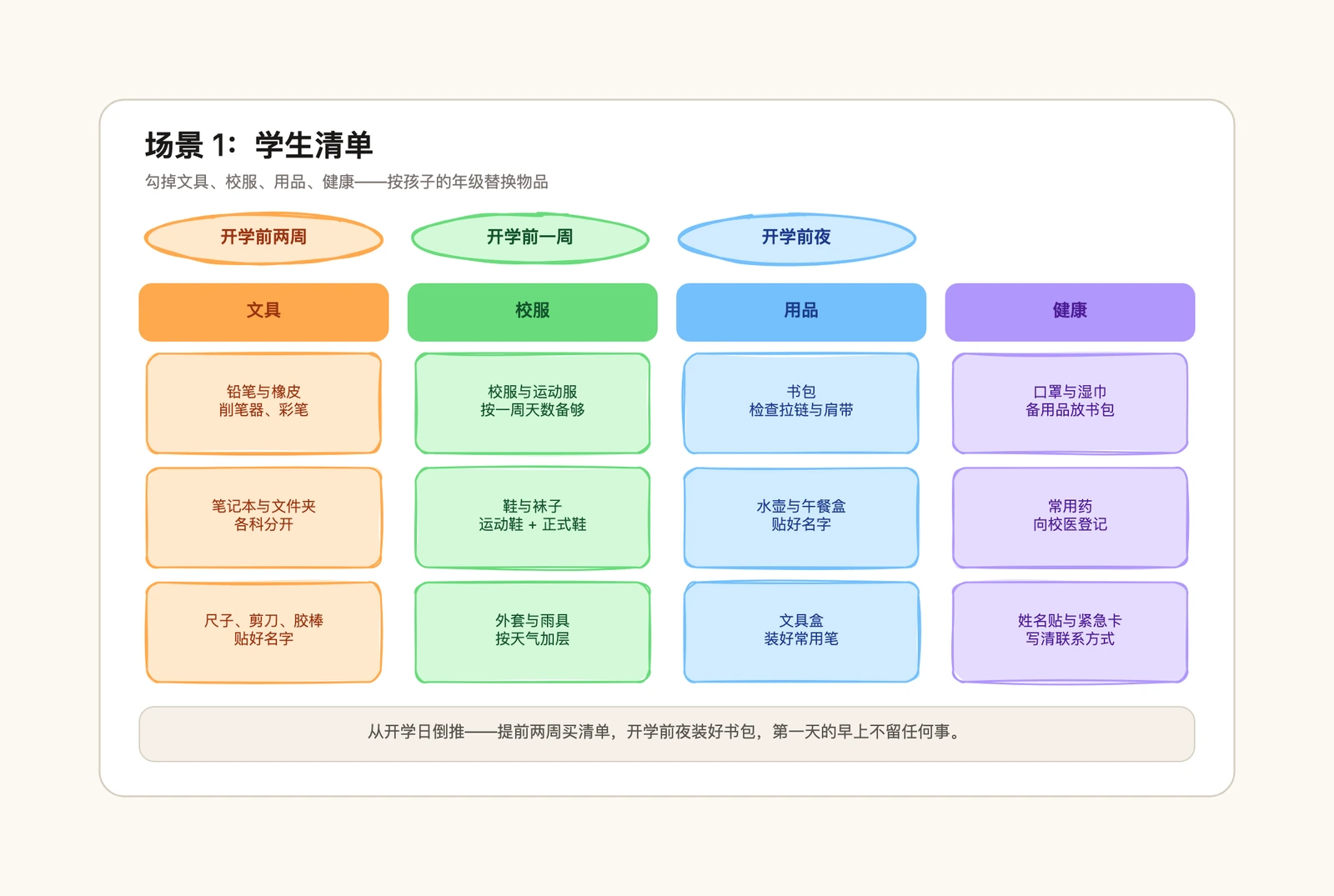Click the title '场景 1: 学生清单'
This screenshot has height=896, width=1334.
coord(258,145)
